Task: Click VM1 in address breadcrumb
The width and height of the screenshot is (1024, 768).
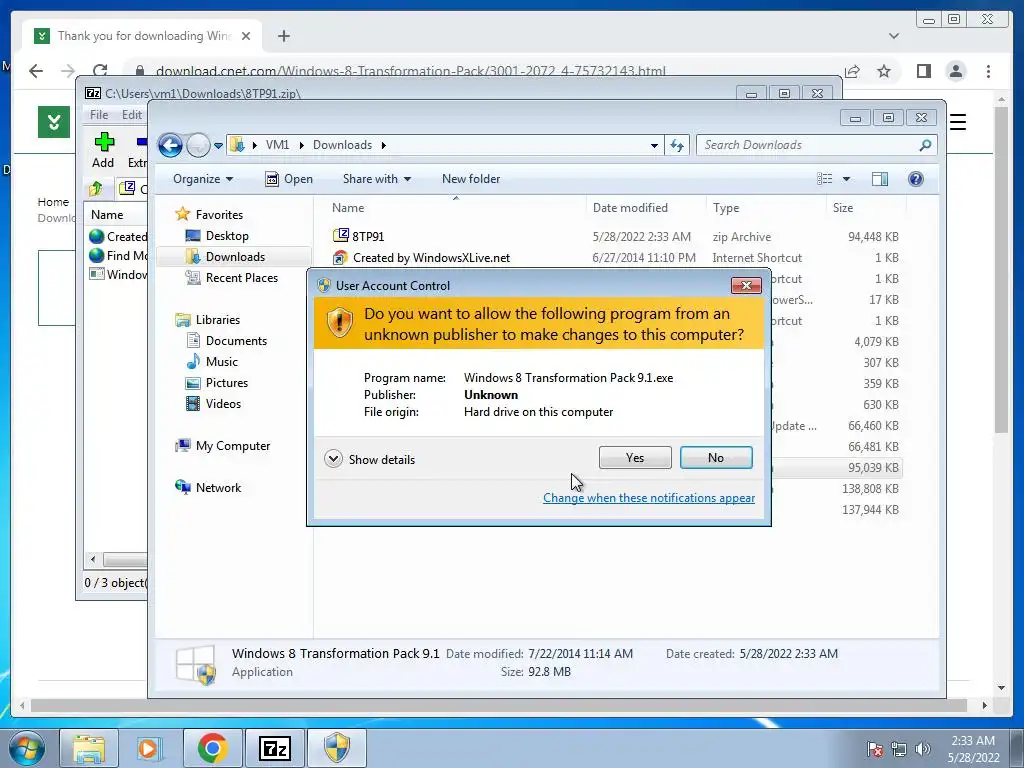Action: click(277, 145)
